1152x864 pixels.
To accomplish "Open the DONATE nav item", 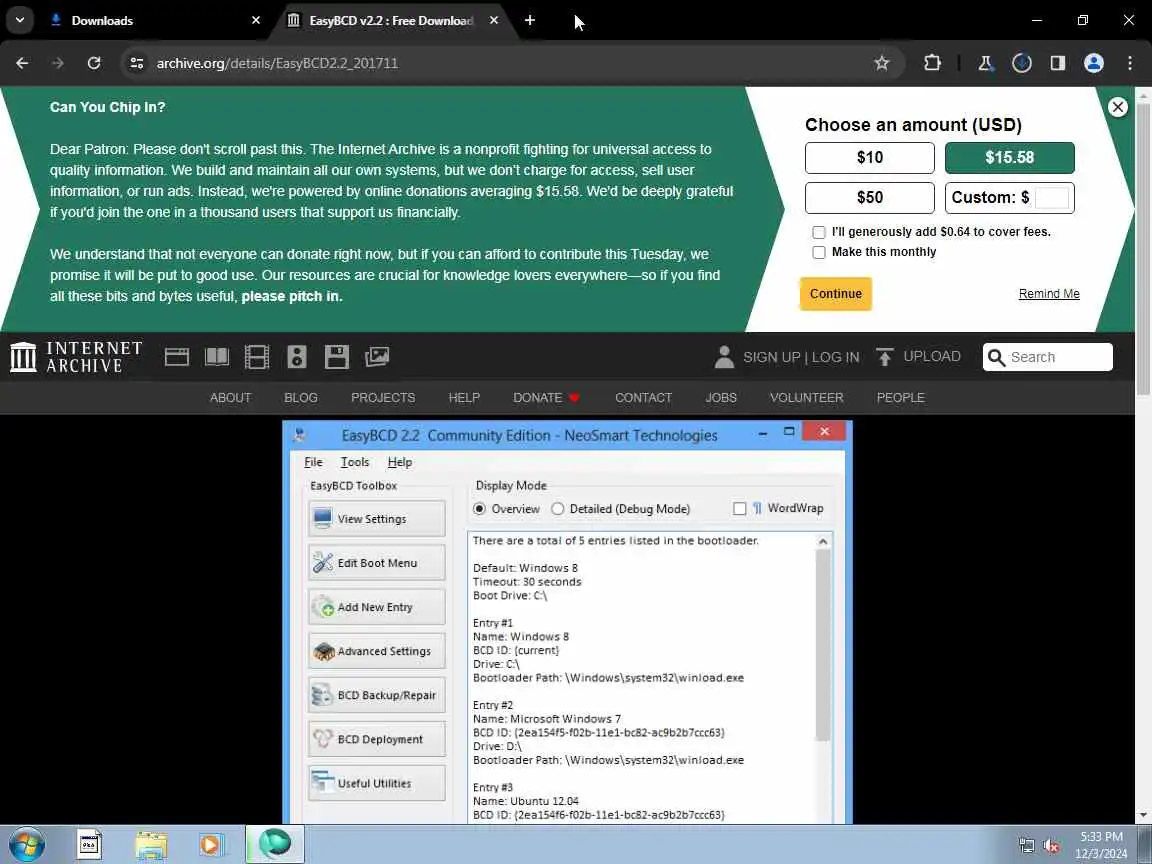I will [546, 397].
